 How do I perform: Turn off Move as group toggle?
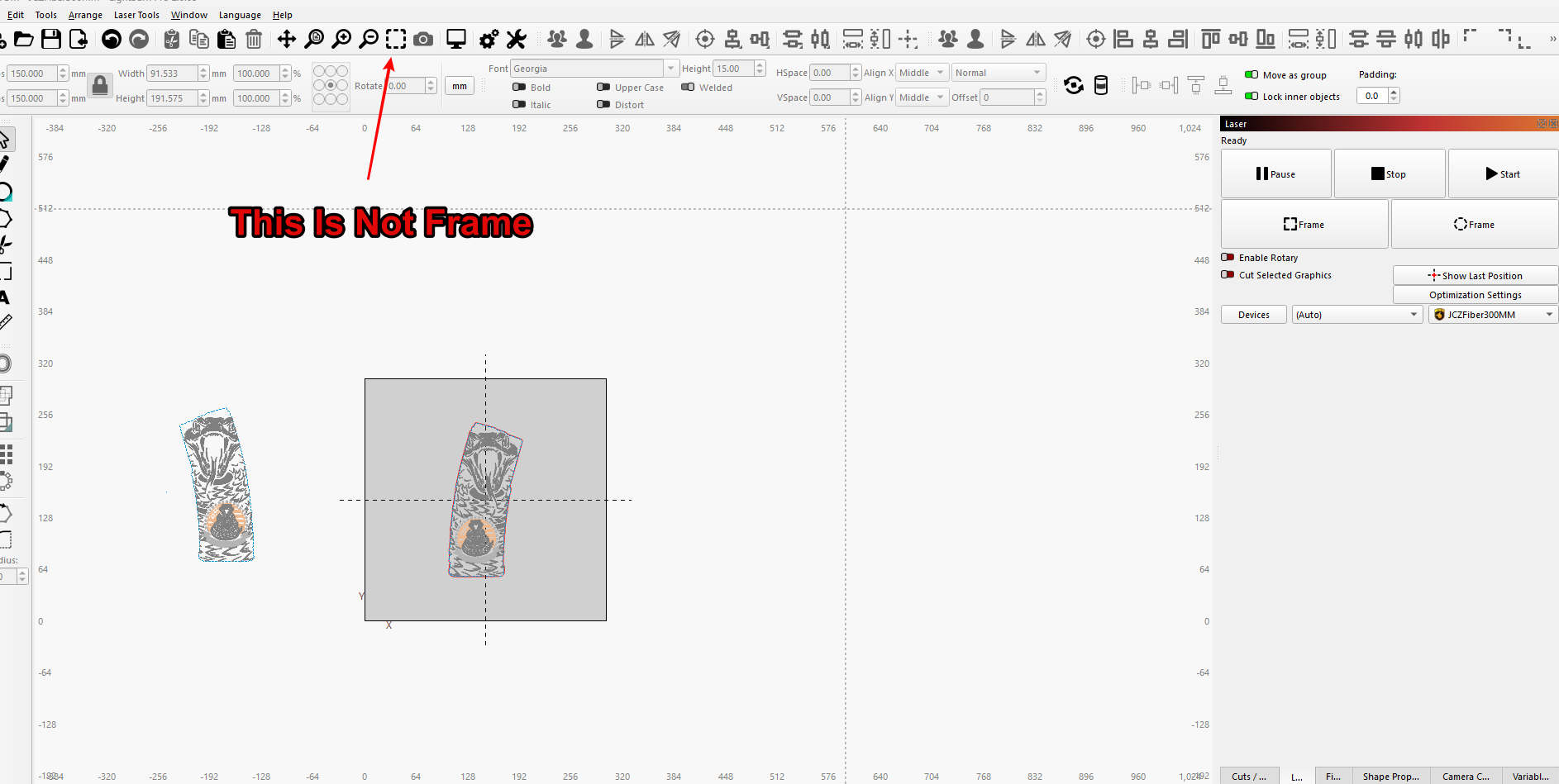pos(1251,75)
